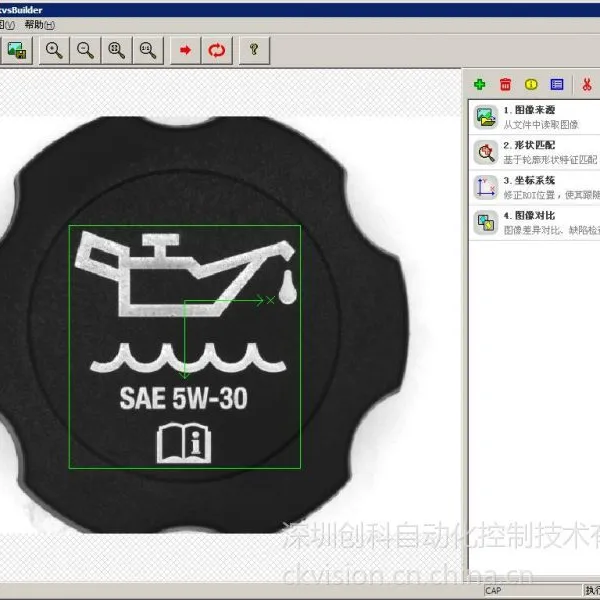Screen dimensions: 600x600
Task: Select the shape matching step icon
Action: point(486,152)
